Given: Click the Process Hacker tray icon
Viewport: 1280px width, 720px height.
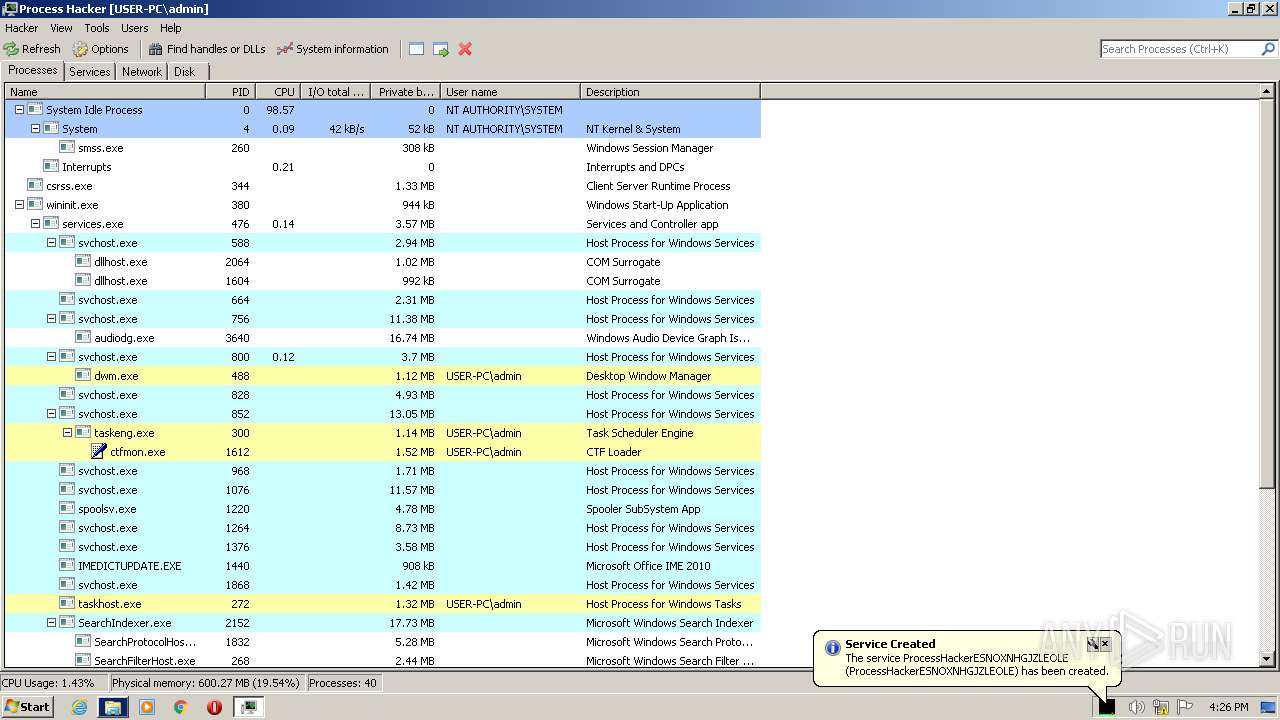Looking at the screenshot, I should (1107, 707).
